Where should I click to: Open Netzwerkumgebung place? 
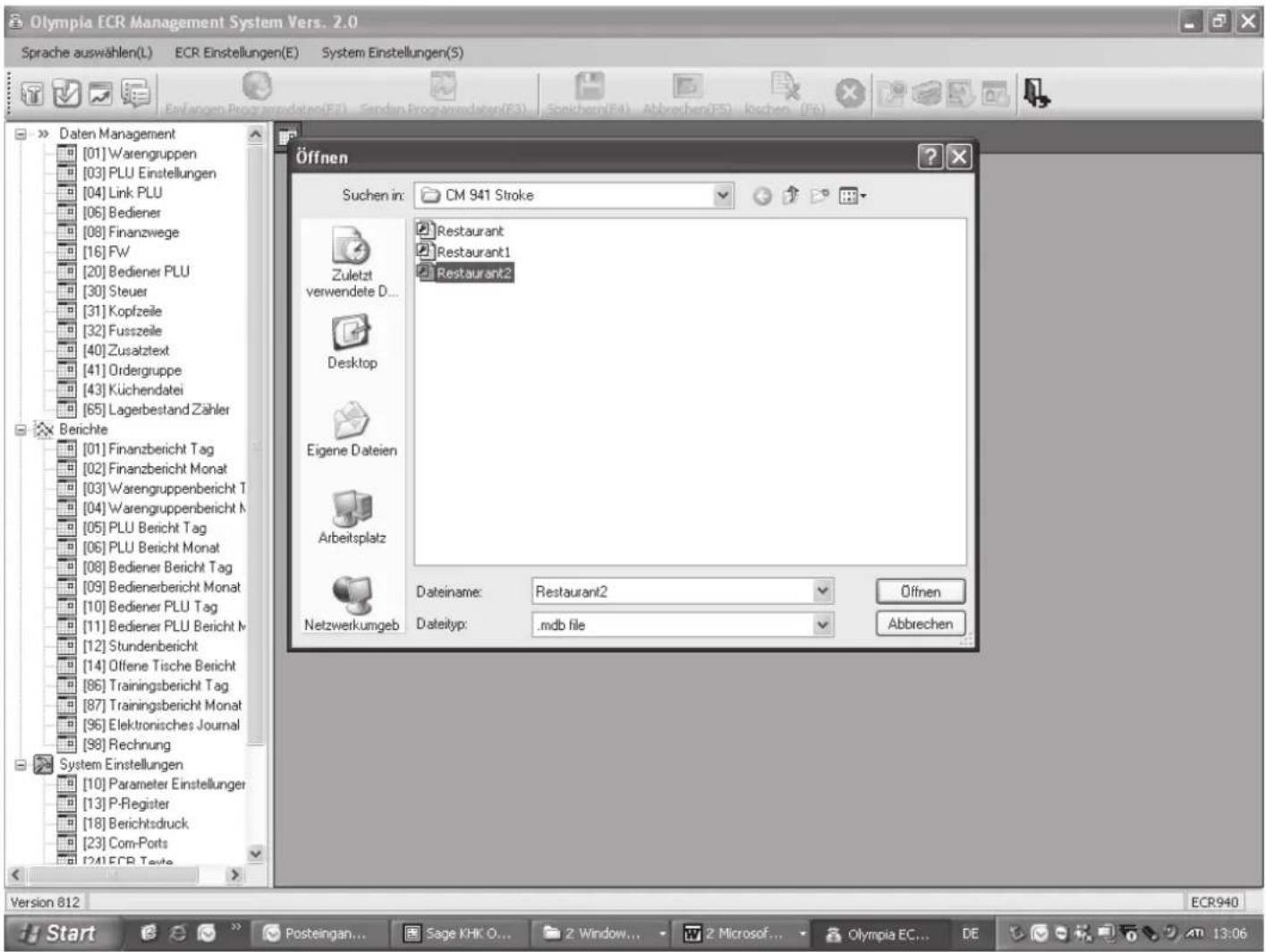(x=352, y=604)
